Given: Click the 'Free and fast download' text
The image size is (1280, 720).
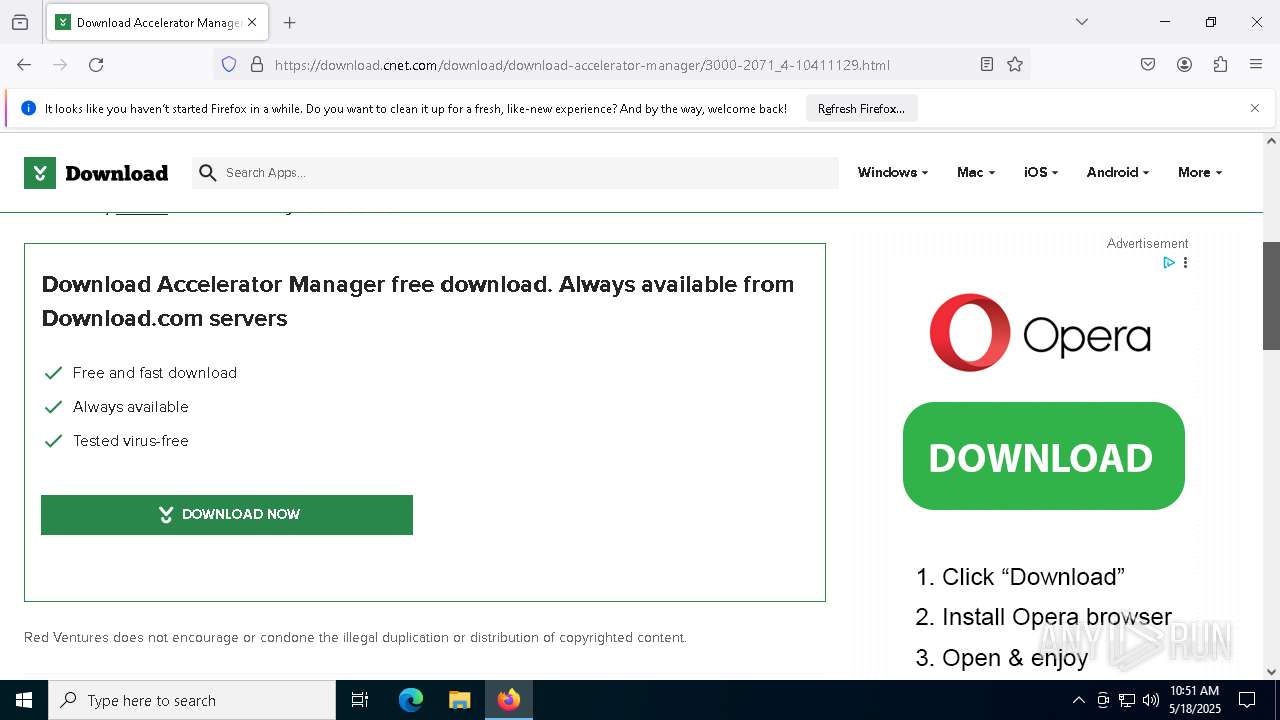Looking at the screenshot, I should tap(155, 373).
